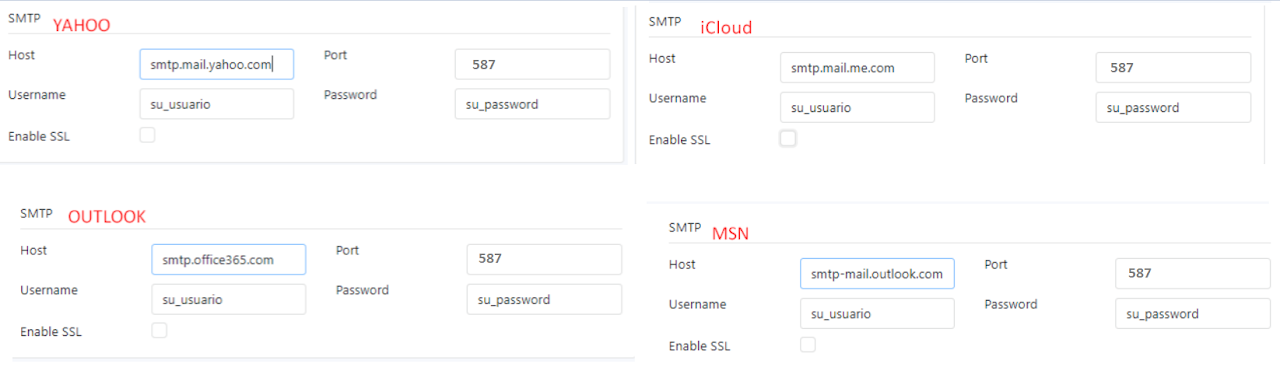The height and width of the screenshot is (371, 1280).
Task: Click the red OUTLOOK label
Action: (107, 217)
